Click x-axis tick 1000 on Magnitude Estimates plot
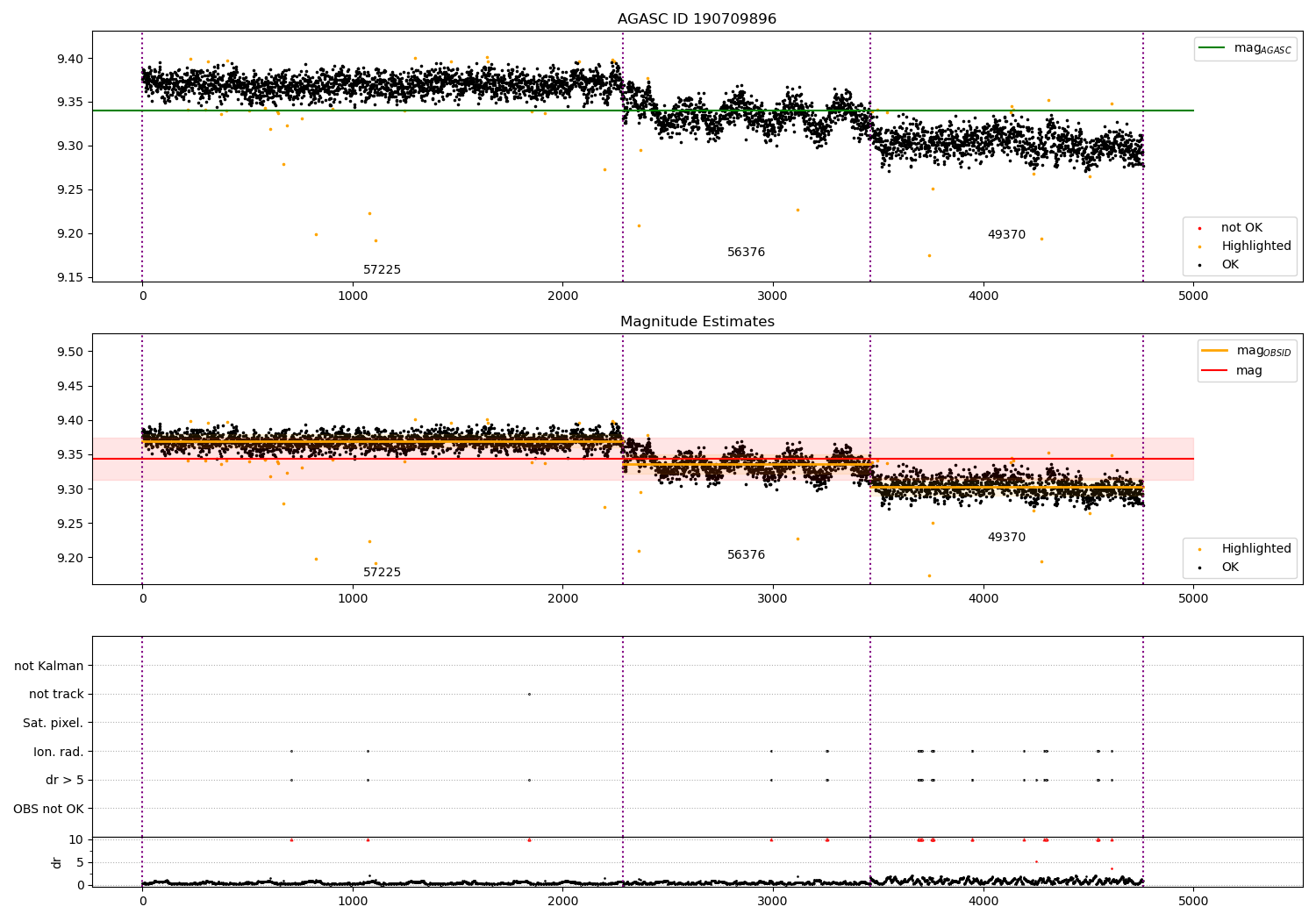 point(353,599)
